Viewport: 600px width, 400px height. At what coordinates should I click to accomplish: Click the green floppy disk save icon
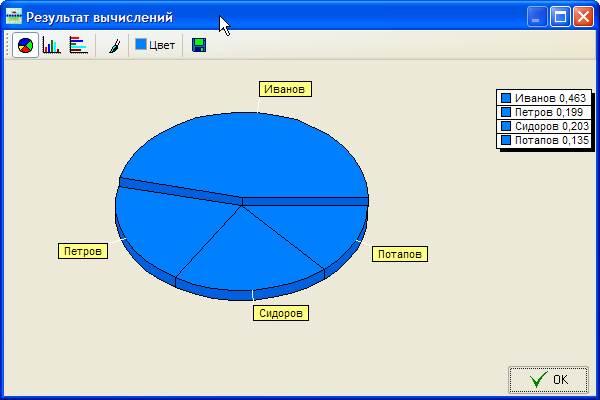pyautogui.click(x=199, y=45)
